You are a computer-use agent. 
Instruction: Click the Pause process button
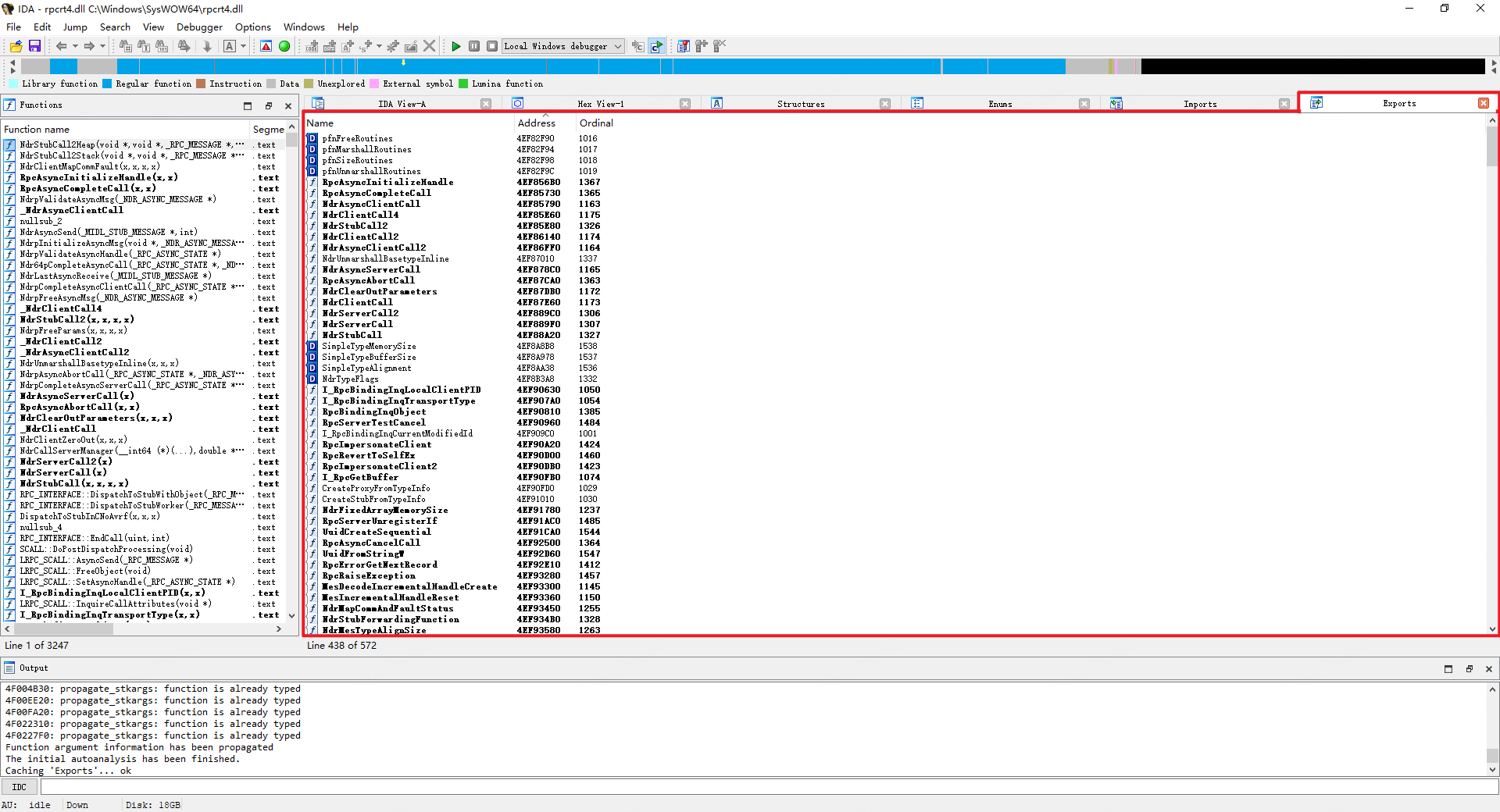coord(474,47)
